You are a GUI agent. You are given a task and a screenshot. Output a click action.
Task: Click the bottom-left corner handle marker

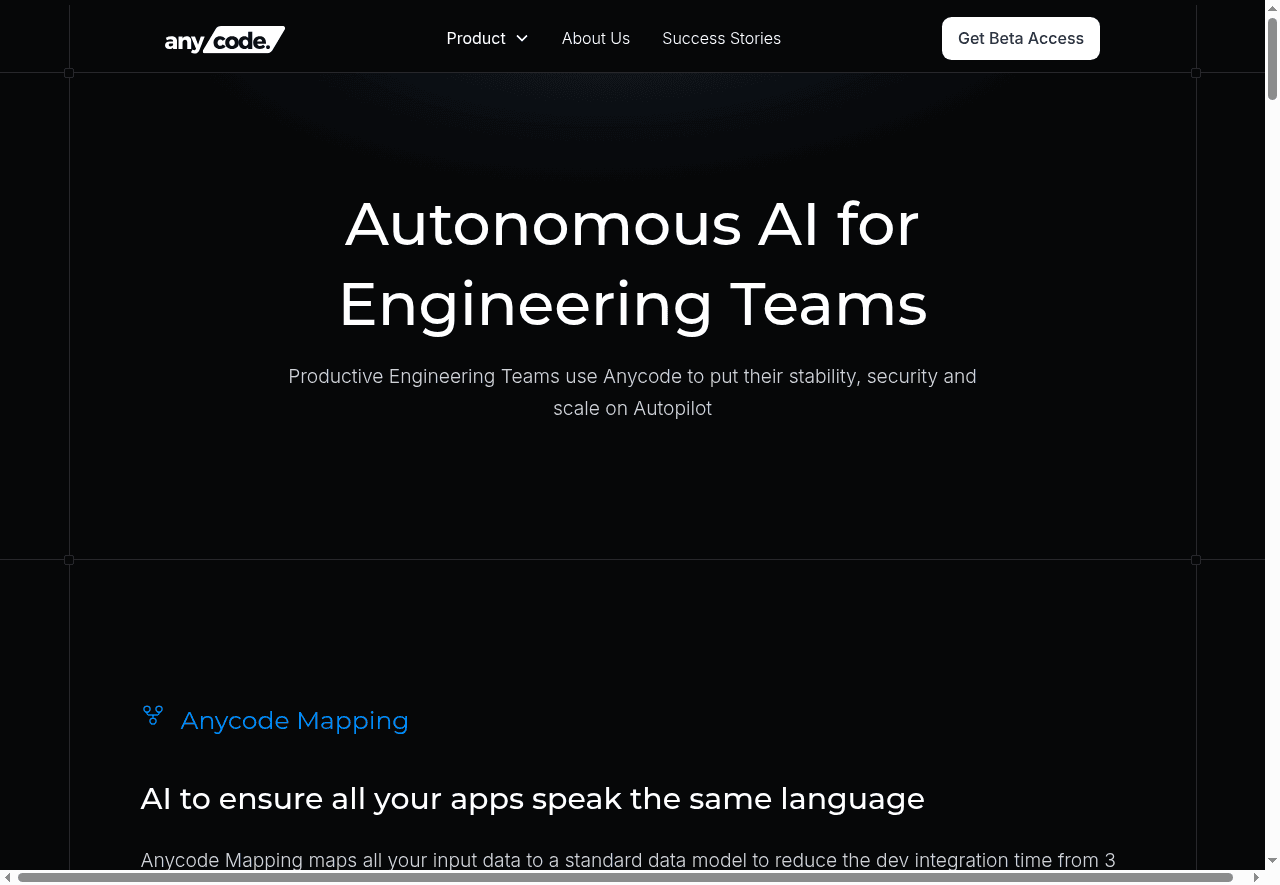[69, 560]
